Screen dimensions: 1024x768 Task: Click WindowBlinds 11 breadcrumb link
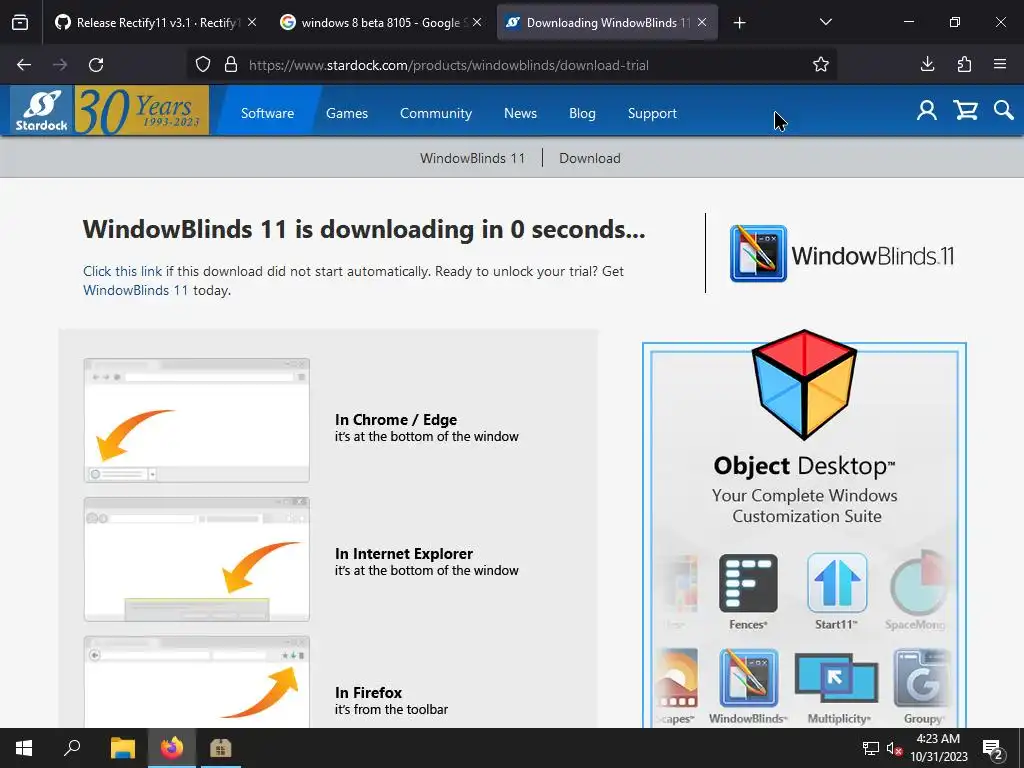[472, 158]
